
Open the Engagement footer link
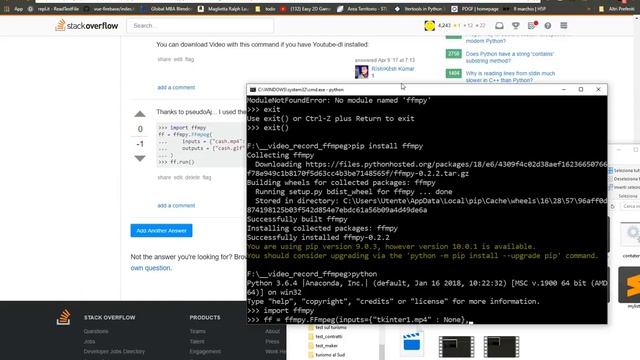205,351
